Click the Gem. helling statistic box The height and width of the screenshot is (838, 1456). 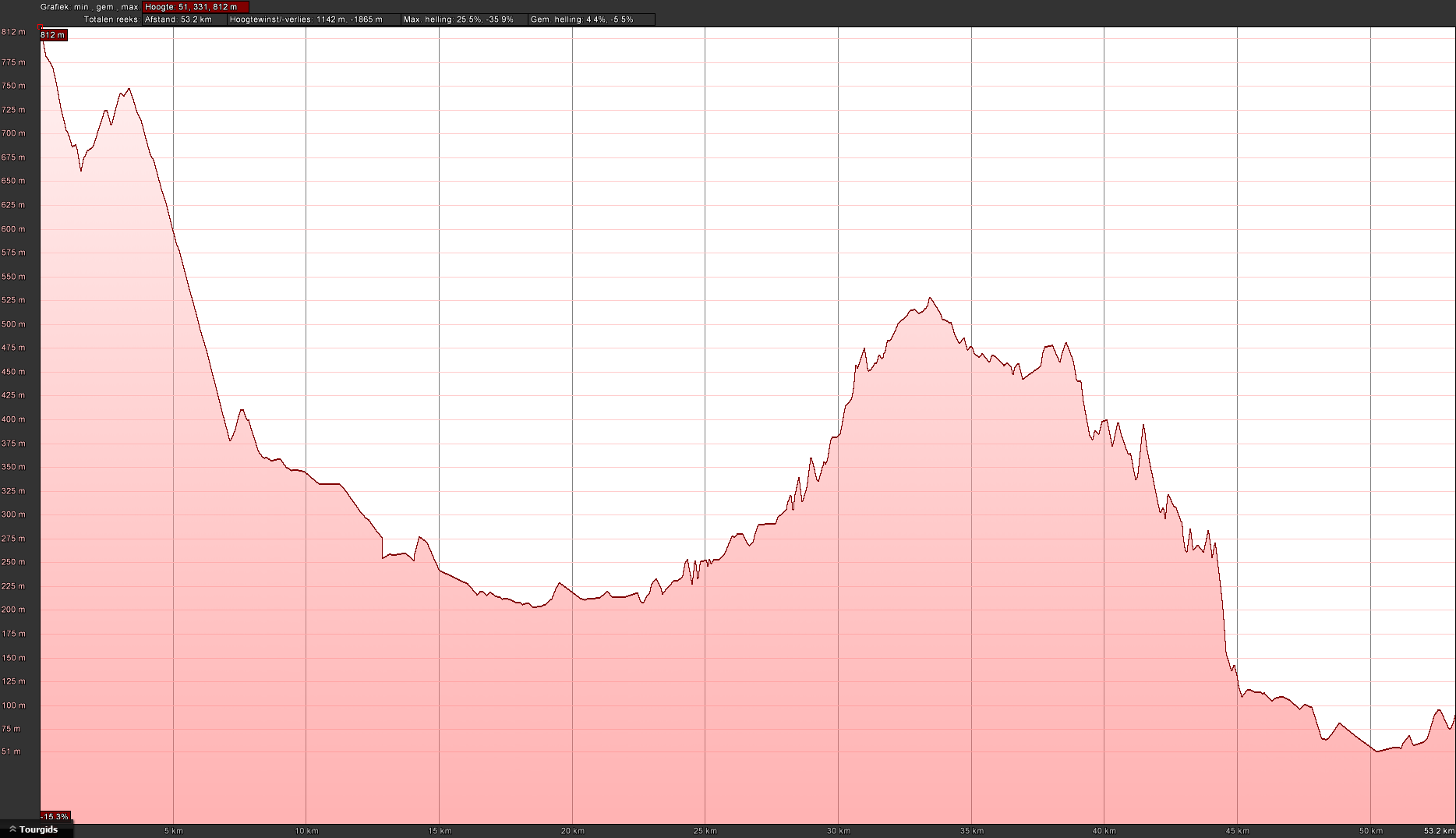(591, 19)
